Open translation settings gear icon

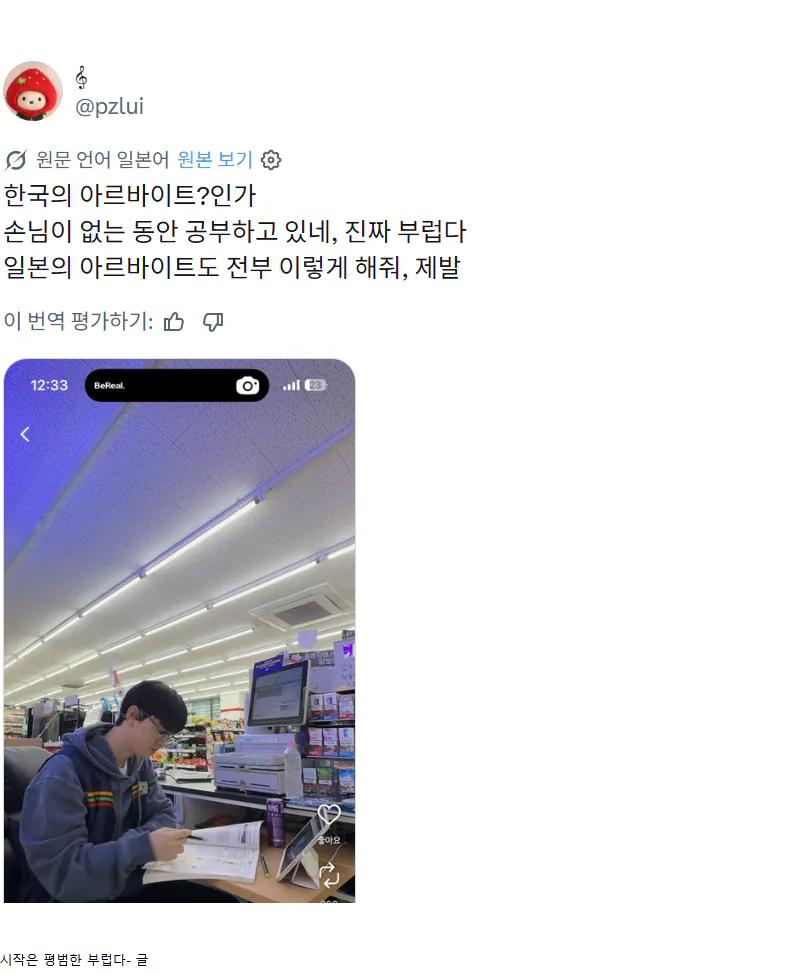271,160
